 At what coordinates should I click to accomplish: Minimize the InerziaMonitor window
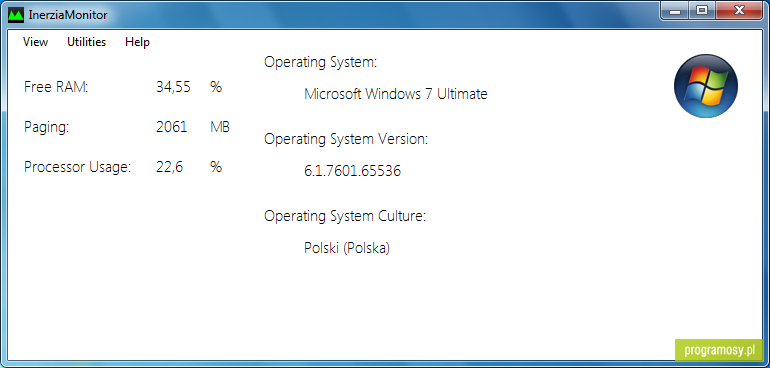pos(675,11)
